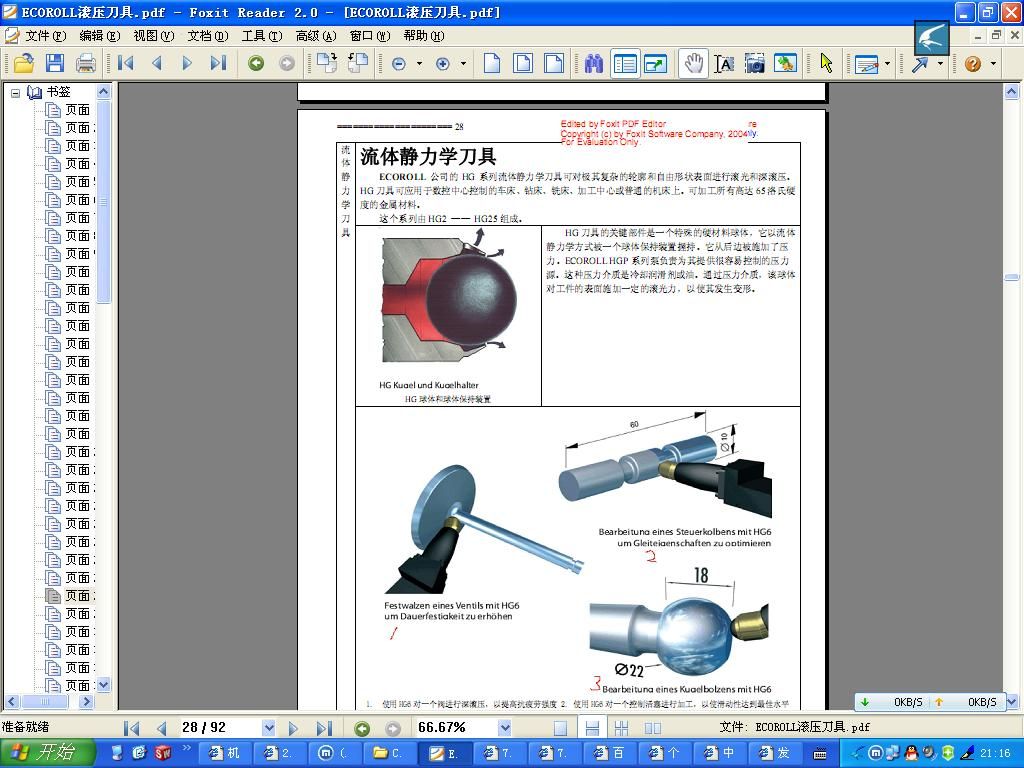Toggle continuous page layout in status bar

(592, 728)
